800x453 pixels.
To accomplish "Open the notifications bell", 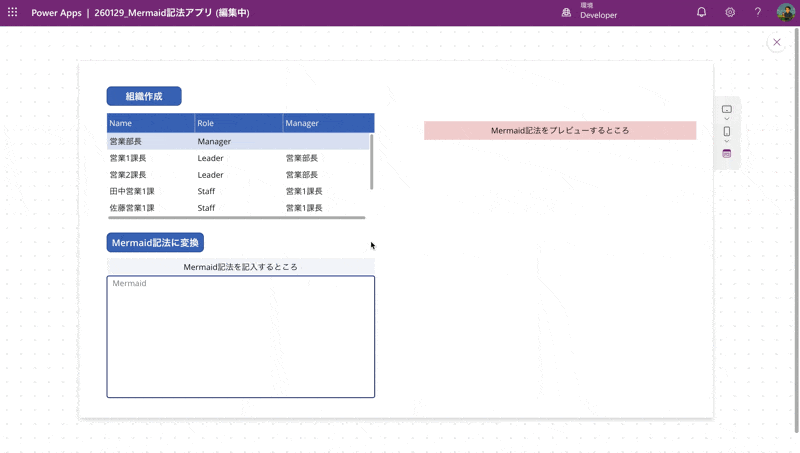I will (701, 13).
